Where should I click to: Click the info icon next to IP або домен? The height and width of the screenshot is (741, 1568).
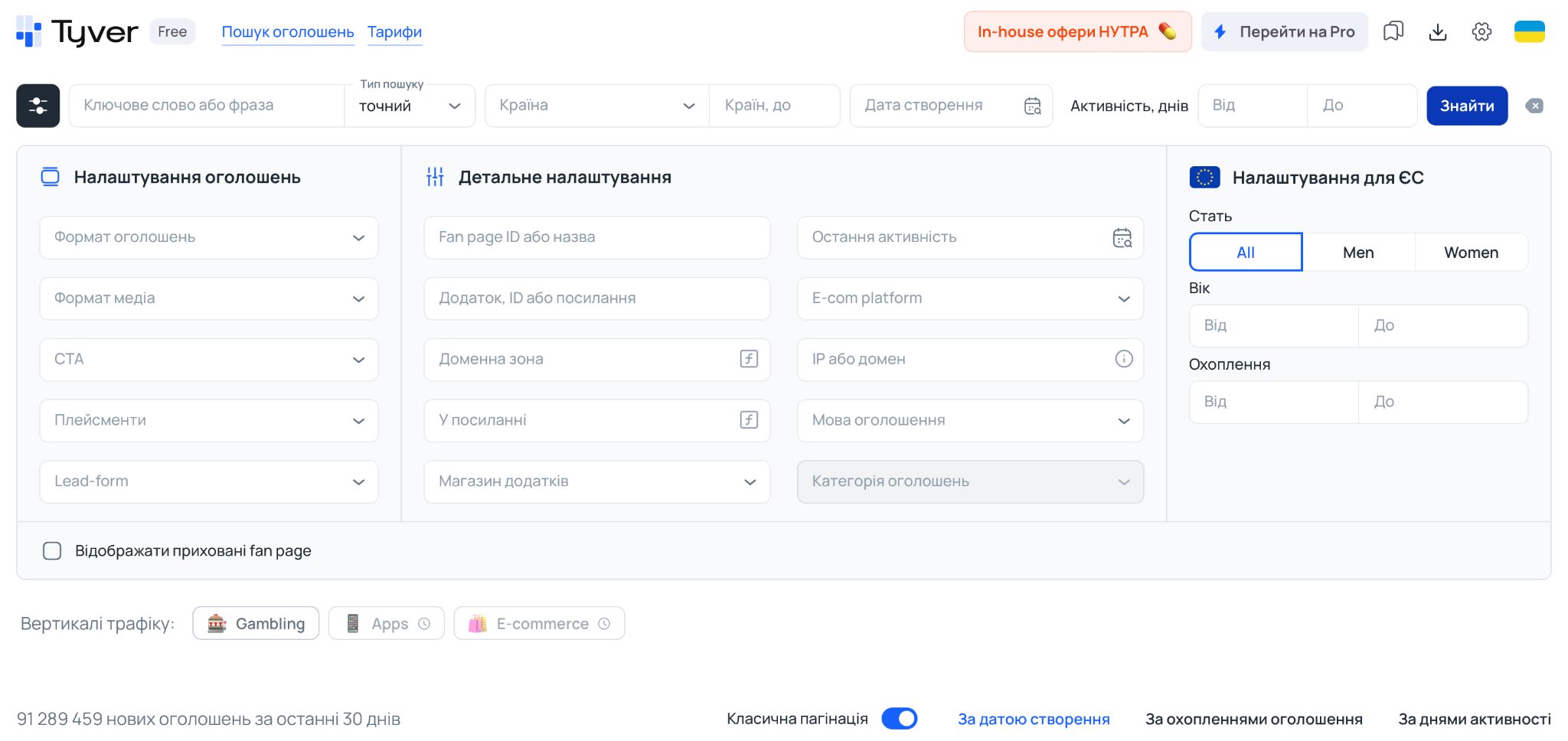(x=1122, y=359)
